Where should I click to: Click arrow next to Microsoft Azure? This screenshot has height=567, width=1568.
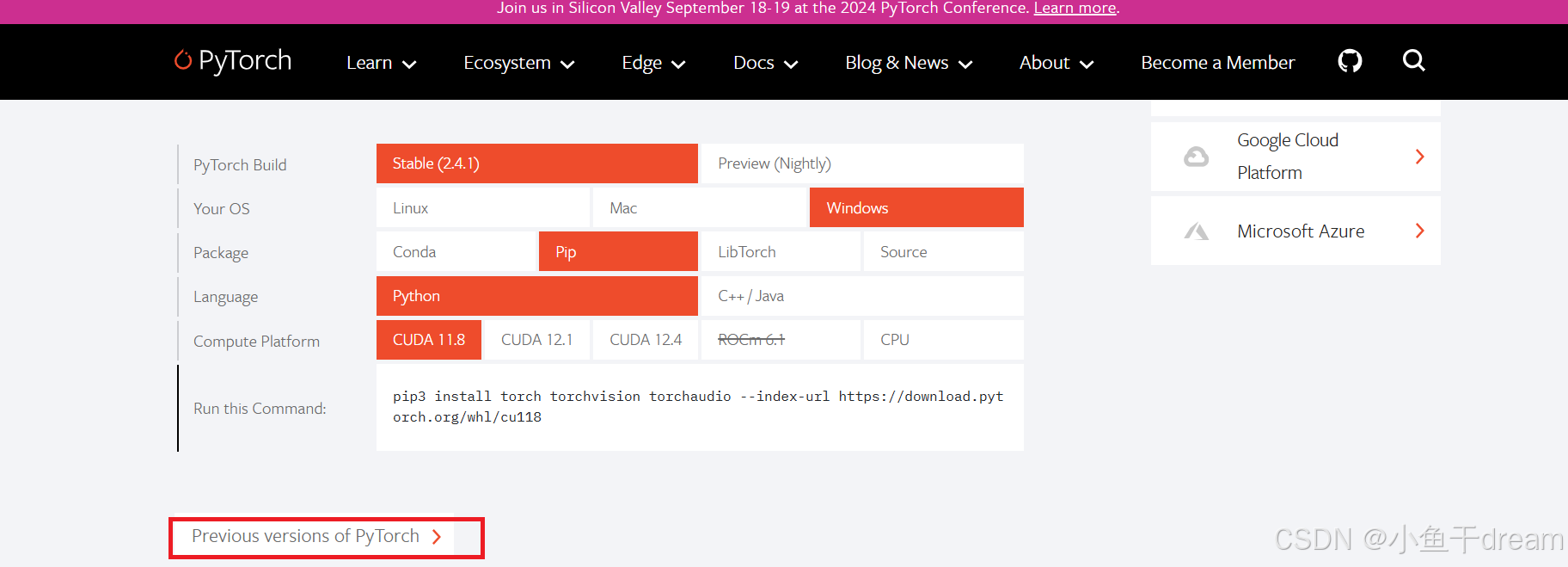click(x=1419, y=231)
